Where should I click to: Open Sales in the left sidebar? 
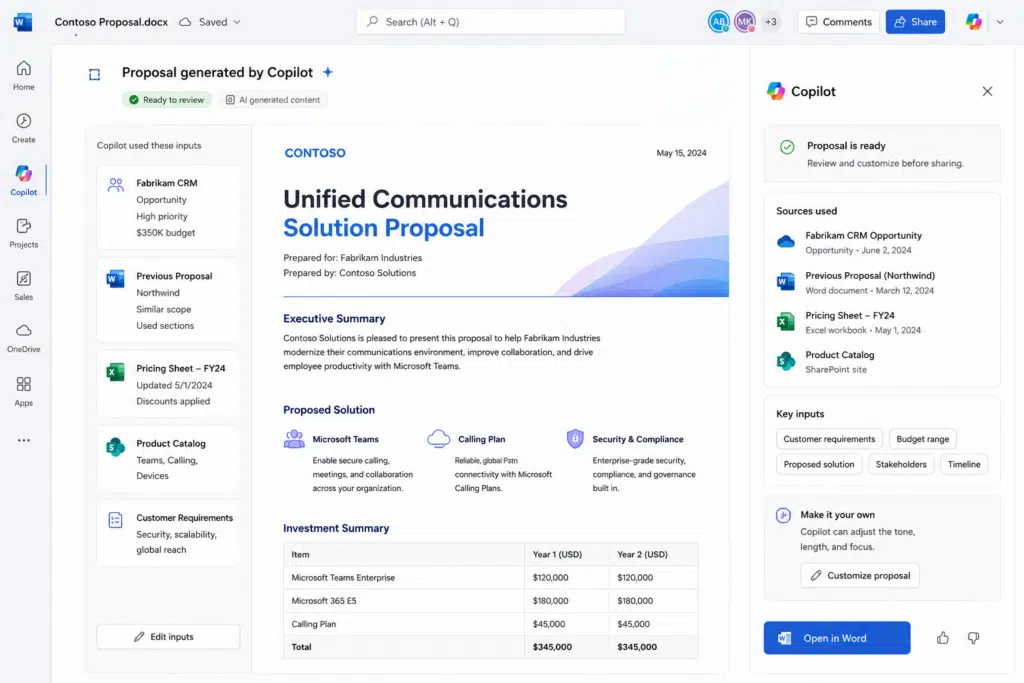tap(24, 286)
